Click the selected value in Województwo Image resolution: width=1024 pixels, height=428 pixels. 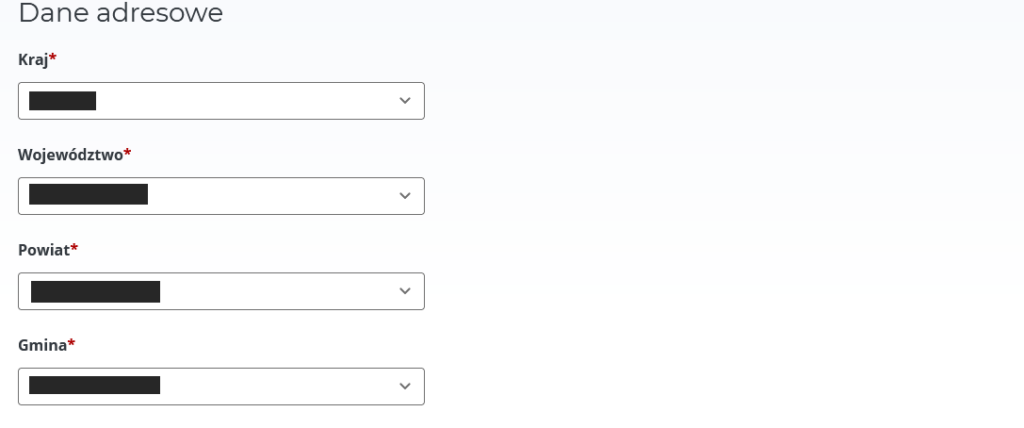click(x=88, y=195)
